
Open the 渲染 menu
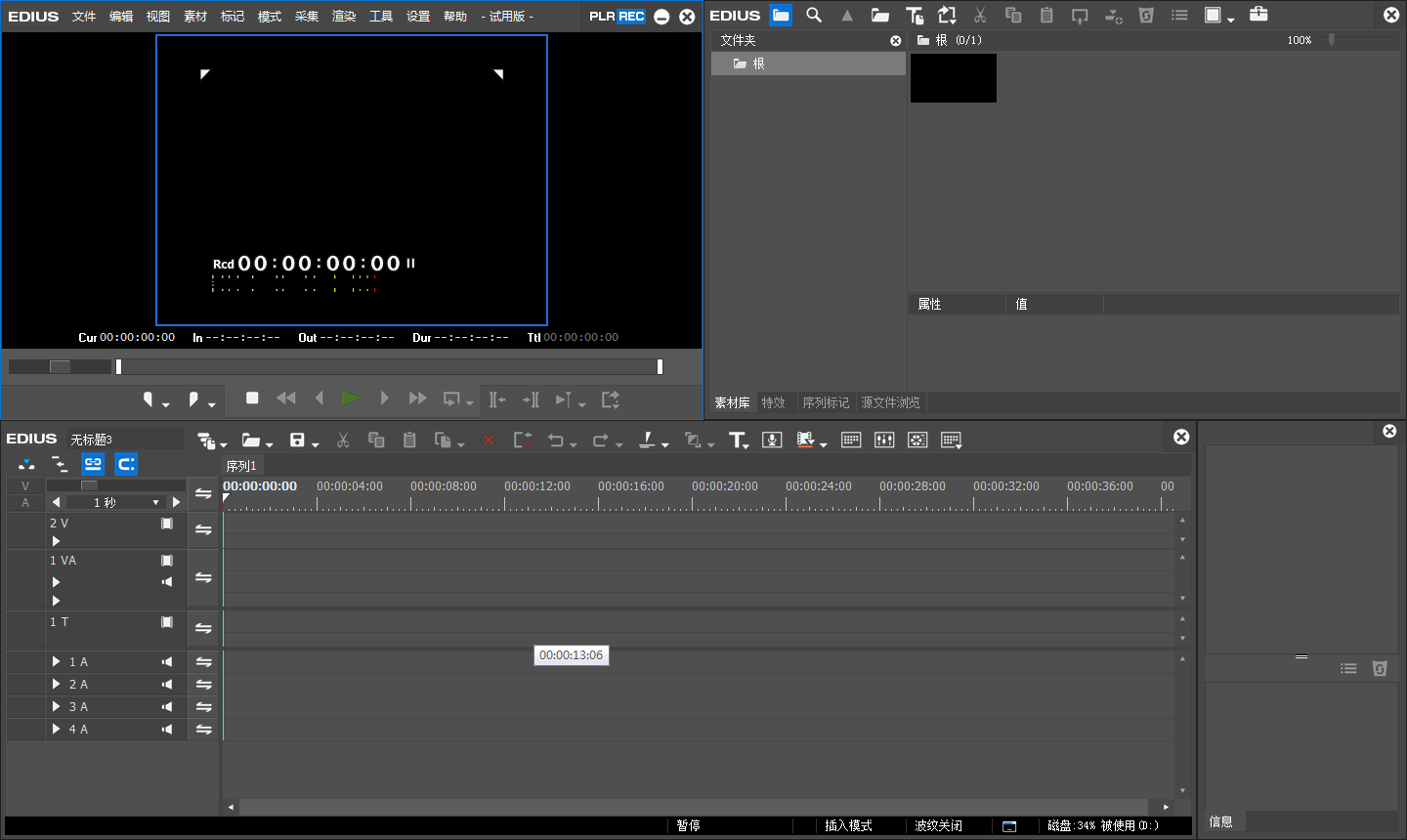344,17
